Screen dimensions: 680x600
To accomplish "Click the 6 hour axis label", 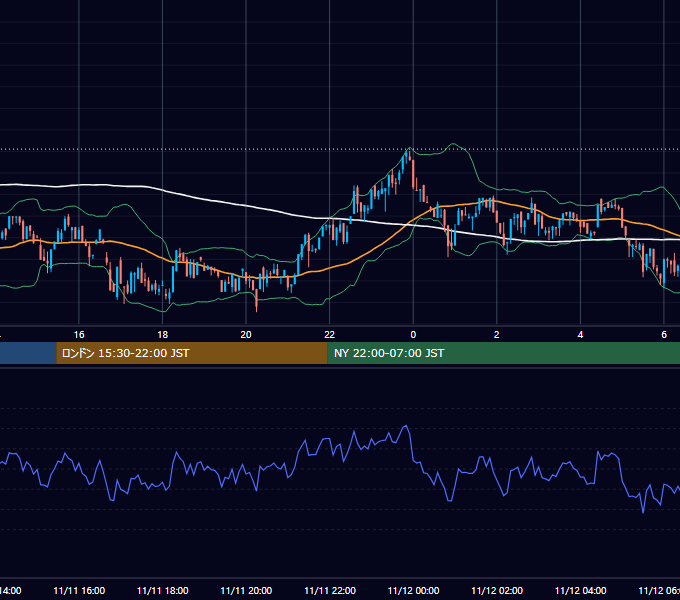I will point(664,335).
